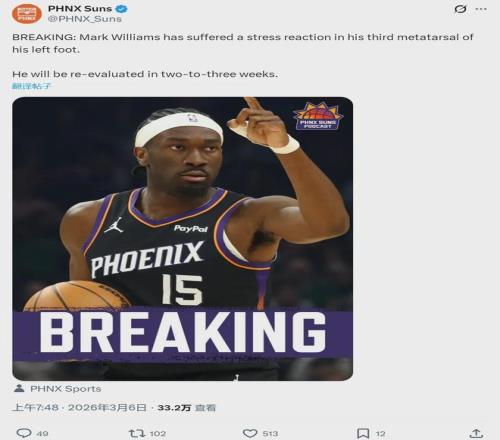Bookmark this post

[x=363, y=433]
